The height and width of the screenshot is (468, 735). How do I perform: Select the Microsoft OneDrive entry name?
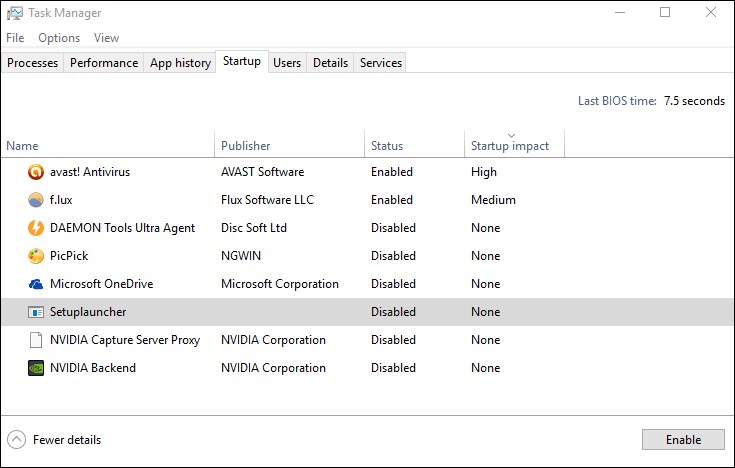coord(102,284)
